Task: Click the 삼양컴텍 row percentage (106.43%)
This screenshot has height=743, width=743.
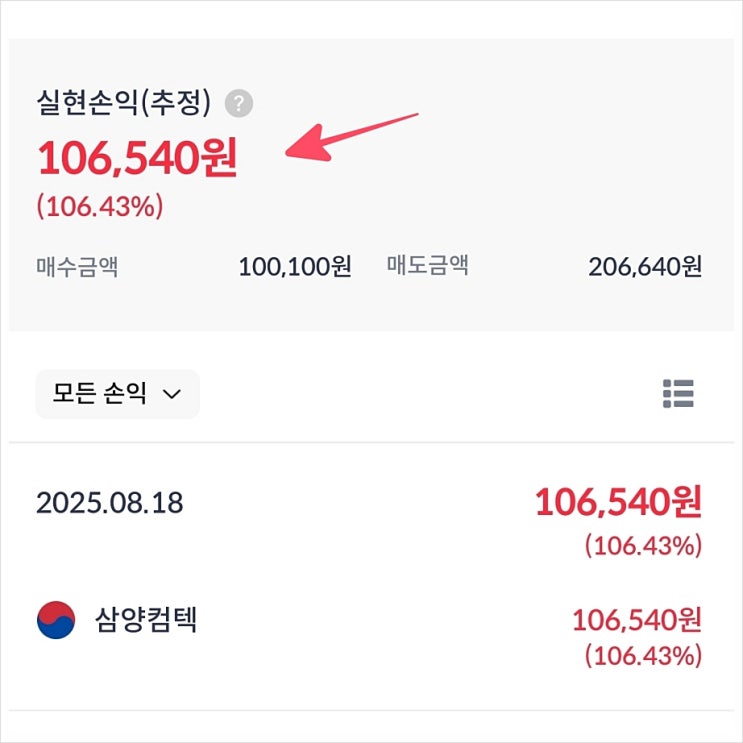Action: click(643, 656)
